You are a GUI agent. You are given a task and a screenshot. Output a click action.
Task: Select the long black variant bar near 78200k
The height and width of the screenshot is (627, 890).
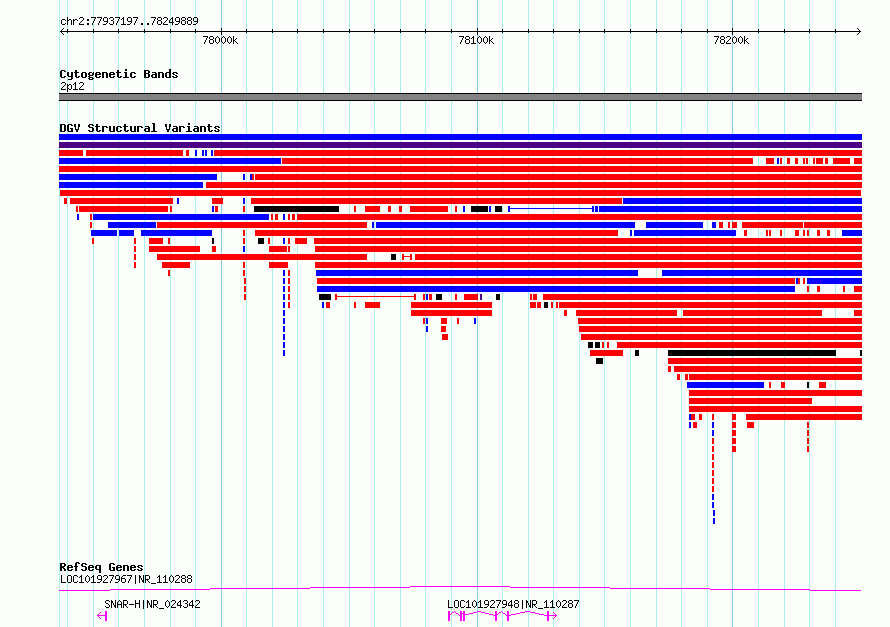(x=752, y=353)
